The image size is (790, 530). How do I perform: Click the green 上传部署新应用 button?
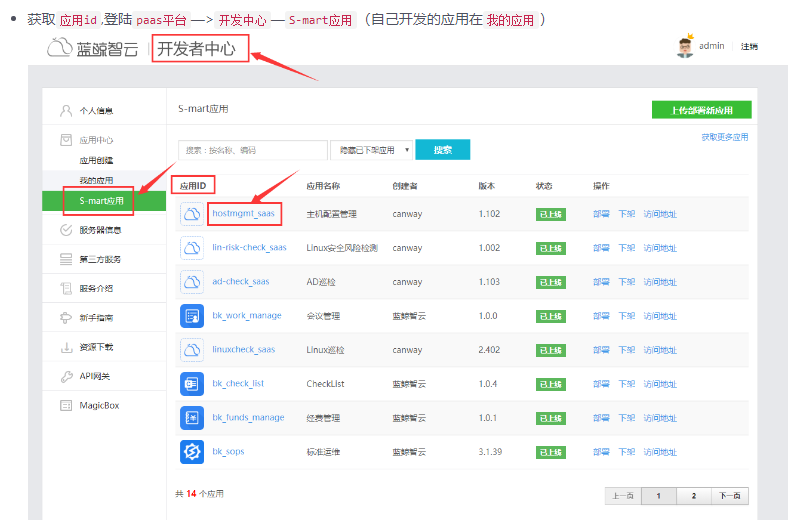(701, 110)
